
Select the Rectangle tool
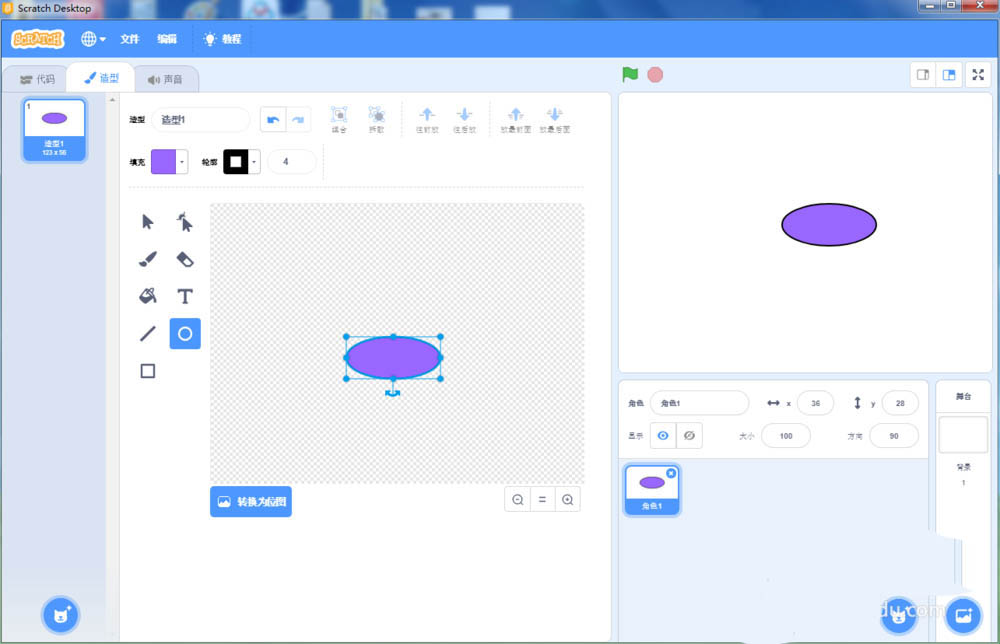pos(147,370)
